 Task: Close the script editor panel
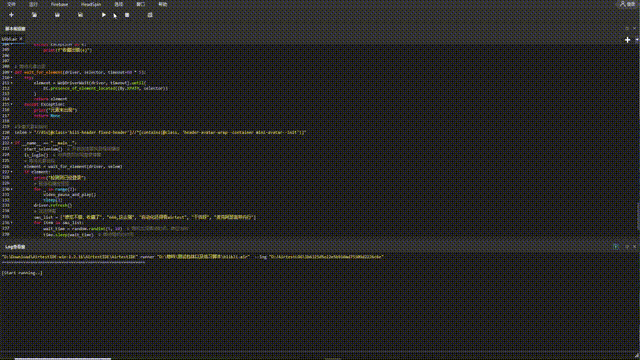635,29
